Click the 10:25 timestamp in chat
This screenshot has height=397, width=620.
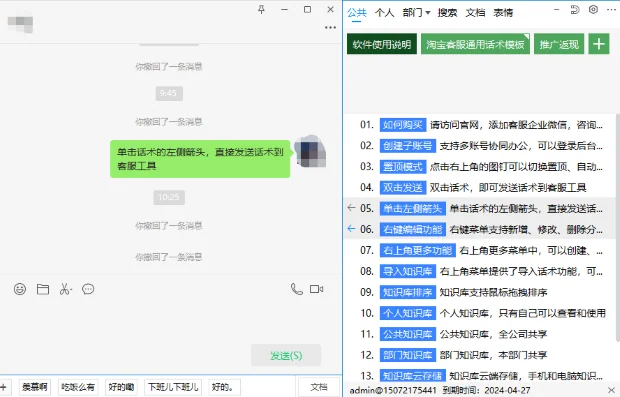pos(169,197)
